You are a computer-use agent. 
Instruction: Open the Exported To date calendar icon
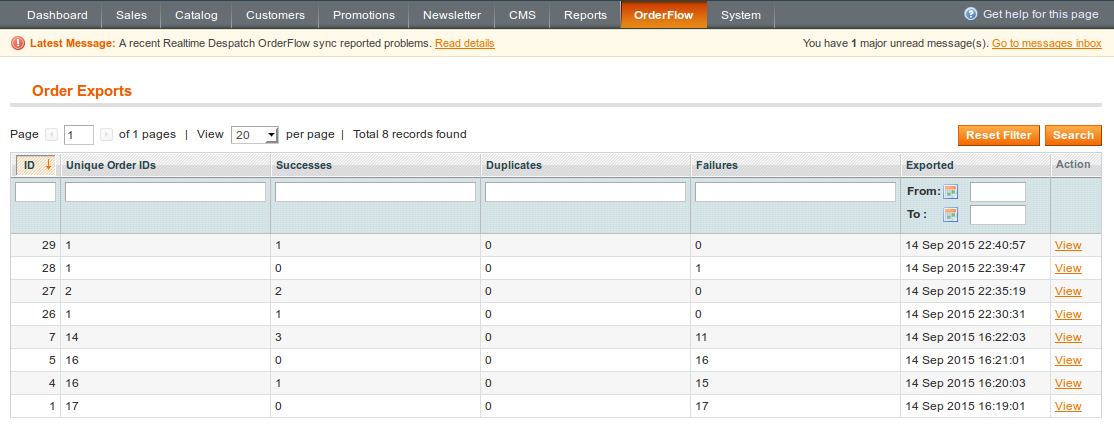click(951, 215)
